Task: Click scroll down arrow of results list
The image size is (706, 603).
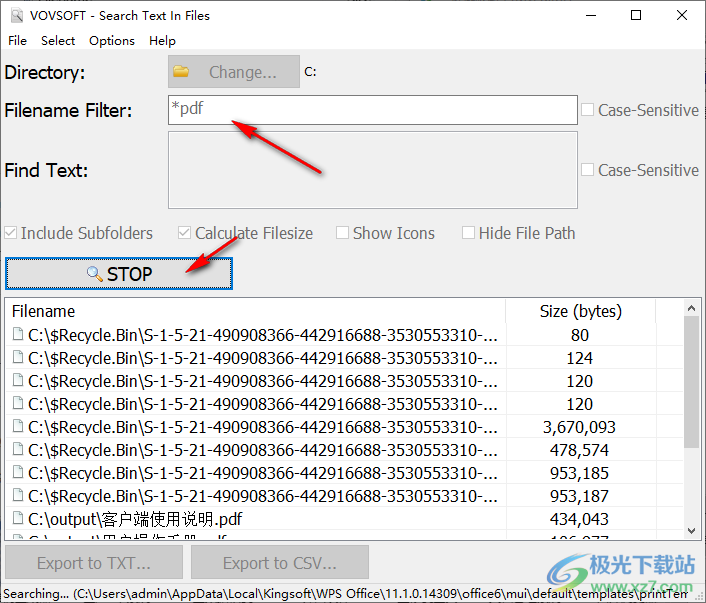Action: 692,531
